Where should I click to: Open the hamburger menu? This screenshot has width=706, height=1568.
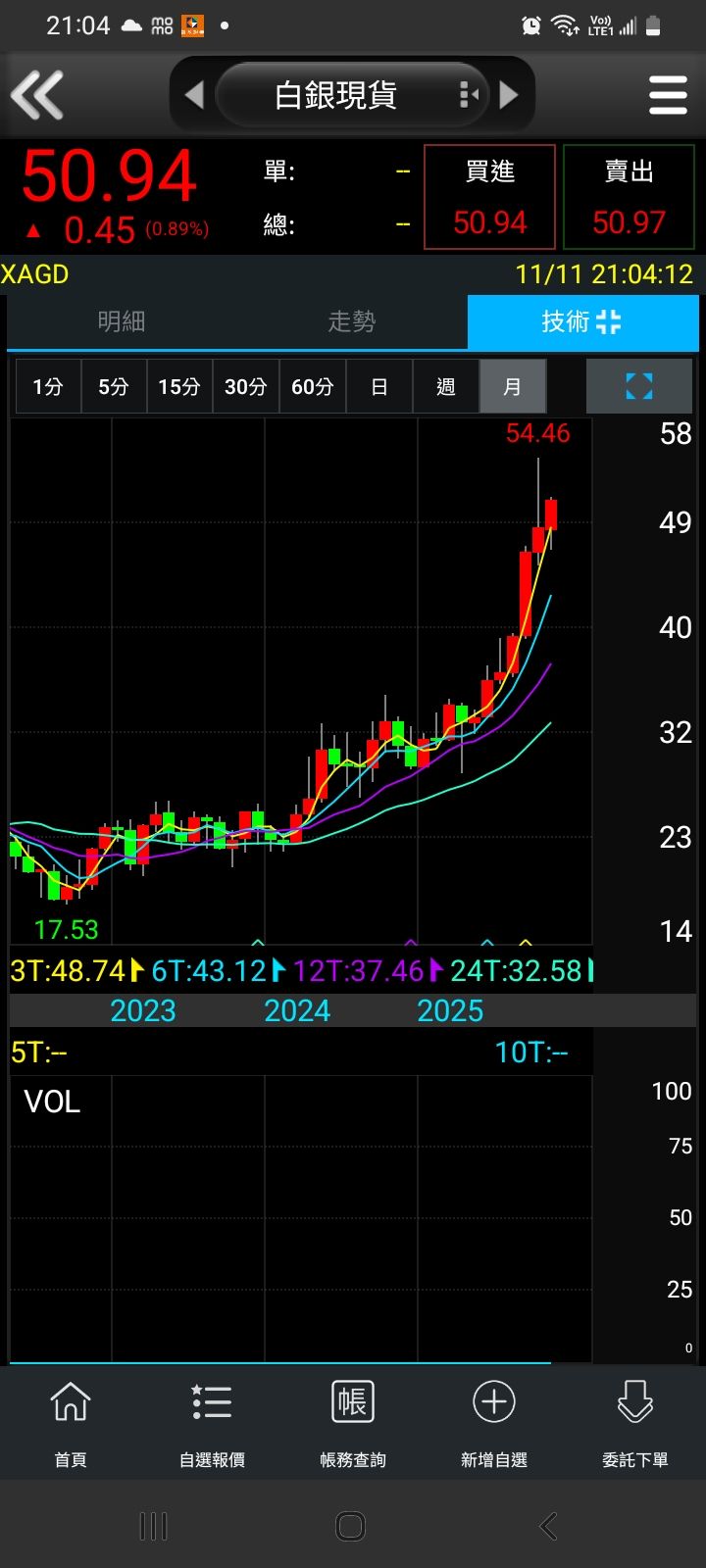pyautogui.click(x=668, y=95)
